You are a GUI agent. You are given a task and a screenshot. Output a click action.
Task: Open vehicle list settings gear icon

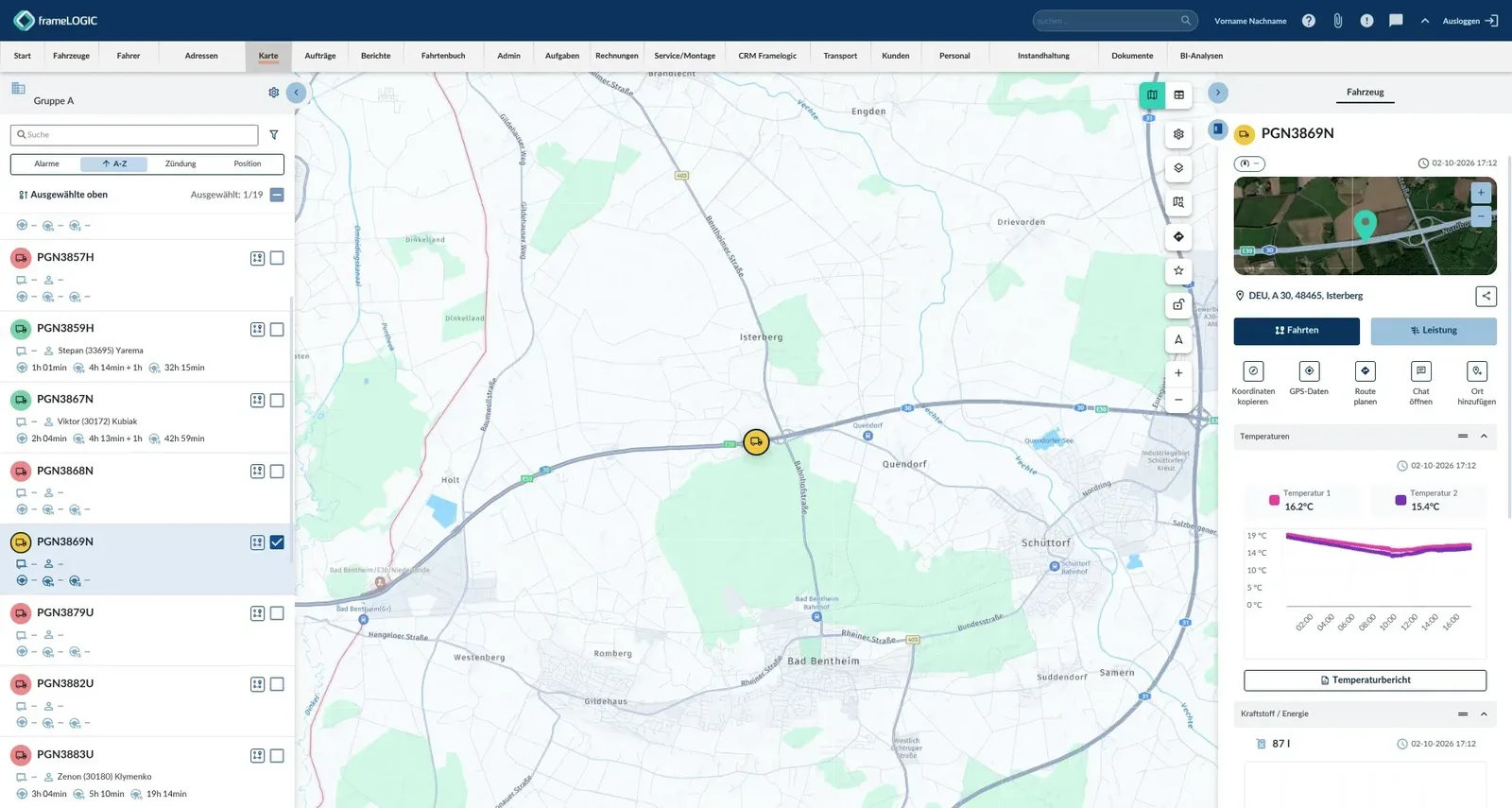(x=274, y=93)
